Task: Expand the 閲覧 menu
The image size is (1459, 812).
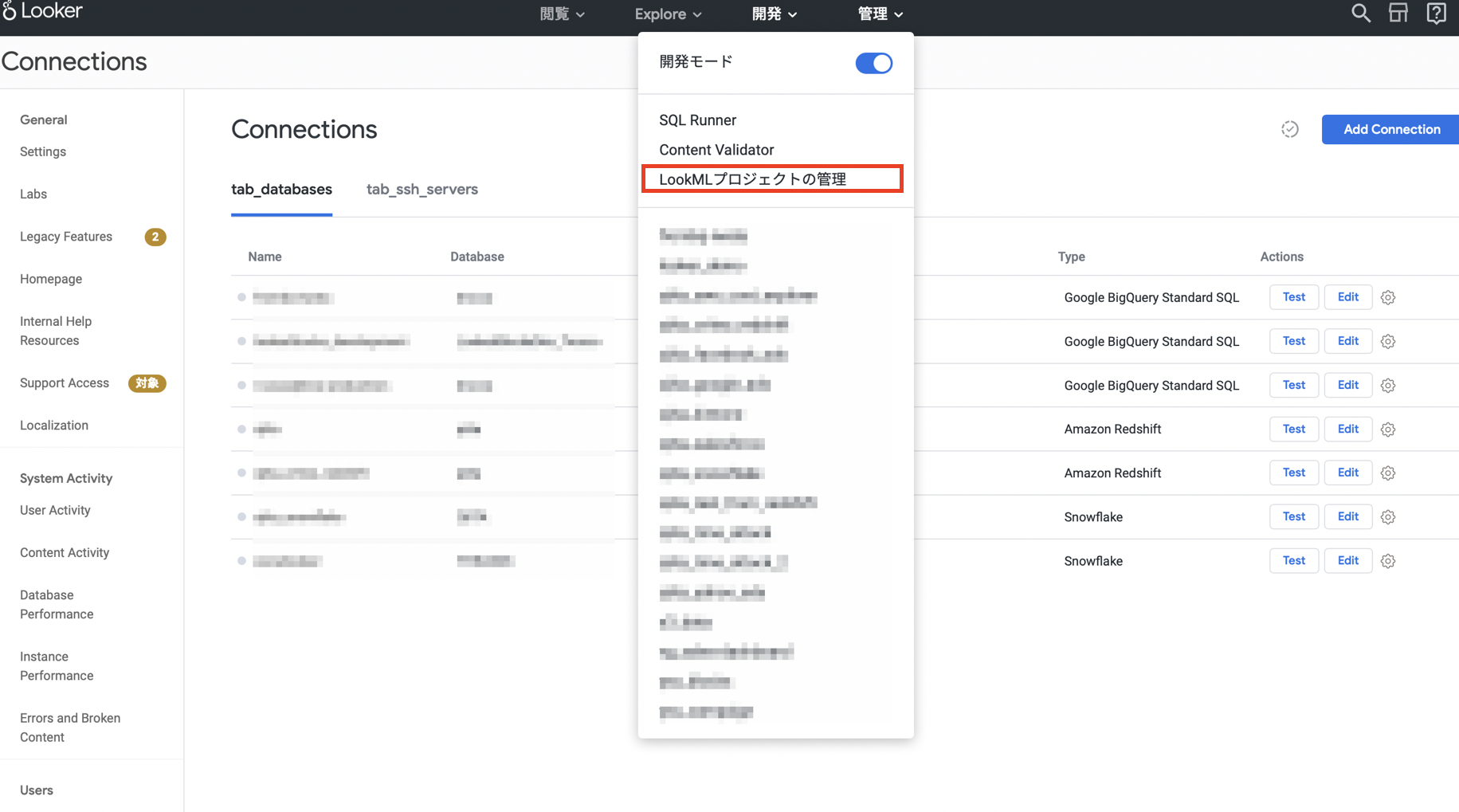Action: (x=562, y=14)
